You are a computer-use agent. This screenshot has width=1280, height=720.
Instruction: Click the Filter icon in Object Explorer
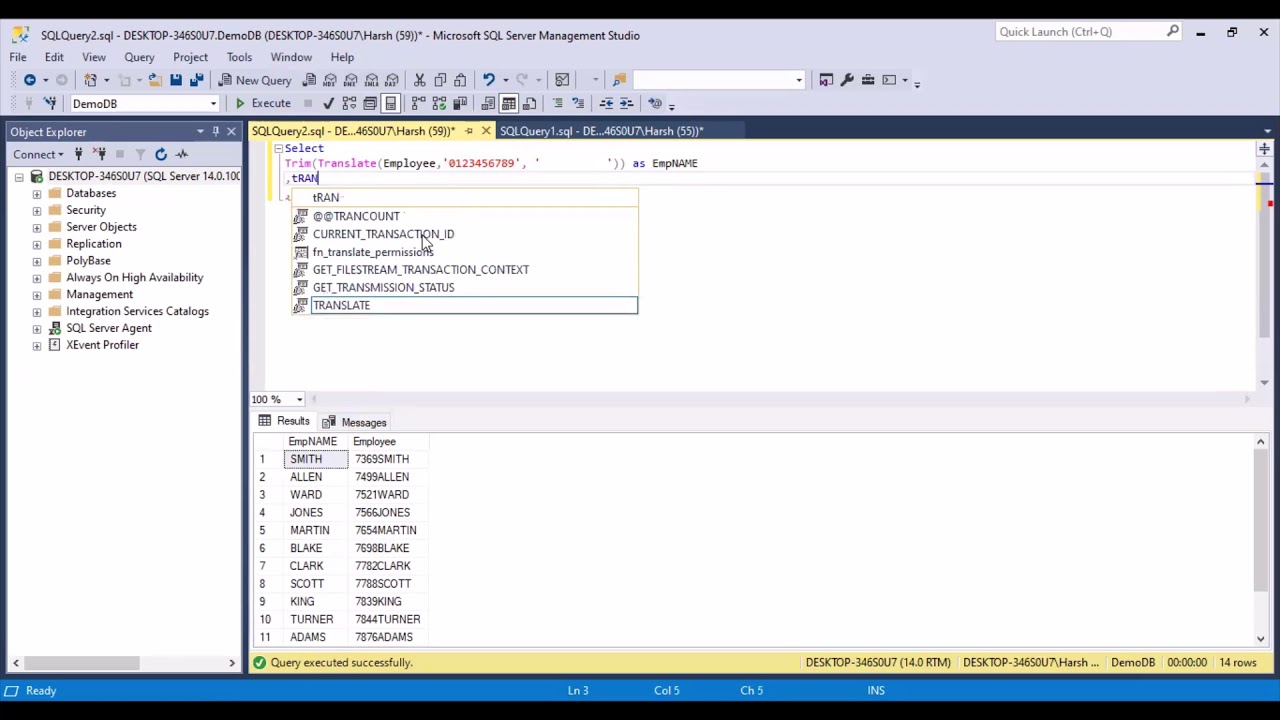click(140, 154)
